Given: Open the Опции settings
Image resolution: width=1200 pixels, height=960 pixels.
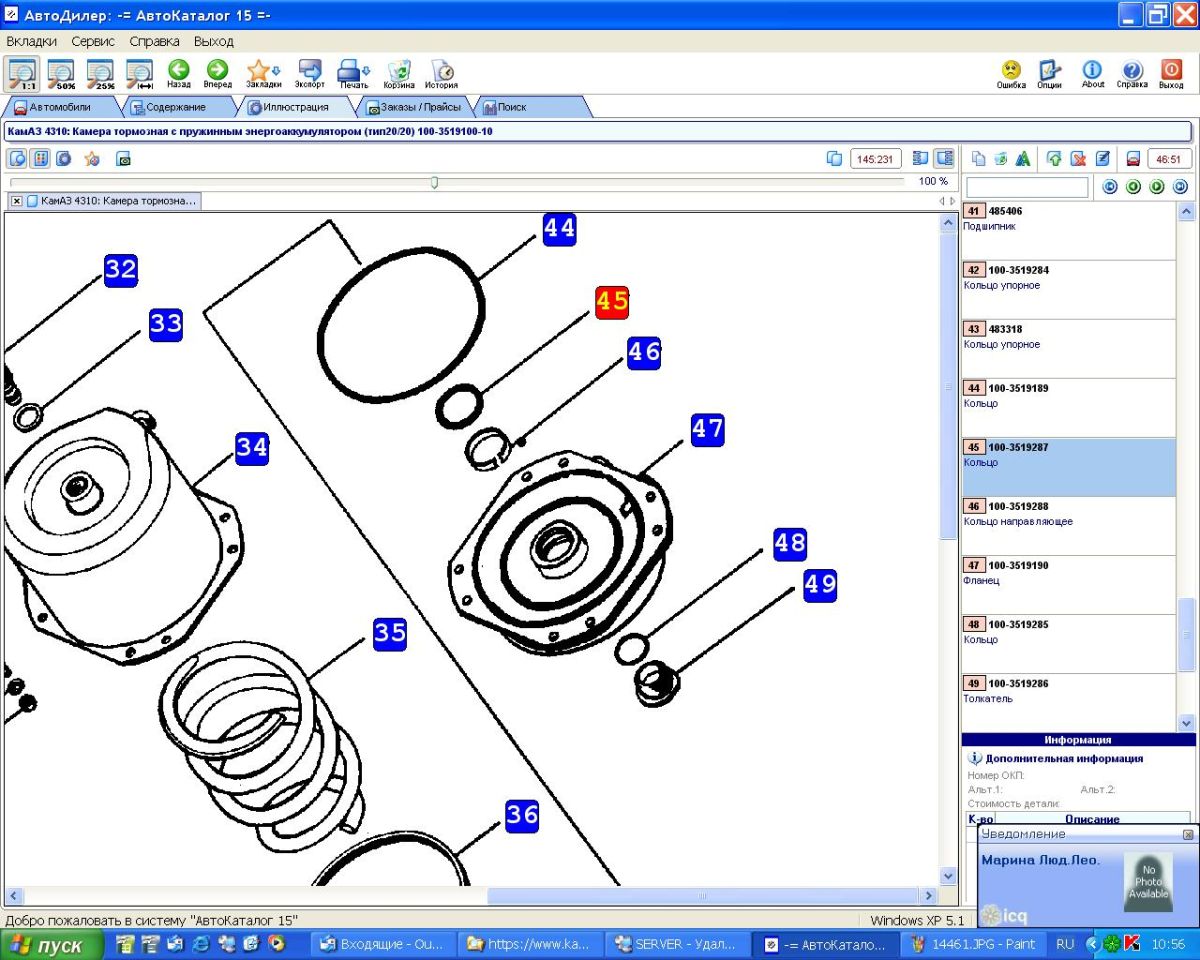Looking at the screenshot, I should point(1049,73).
